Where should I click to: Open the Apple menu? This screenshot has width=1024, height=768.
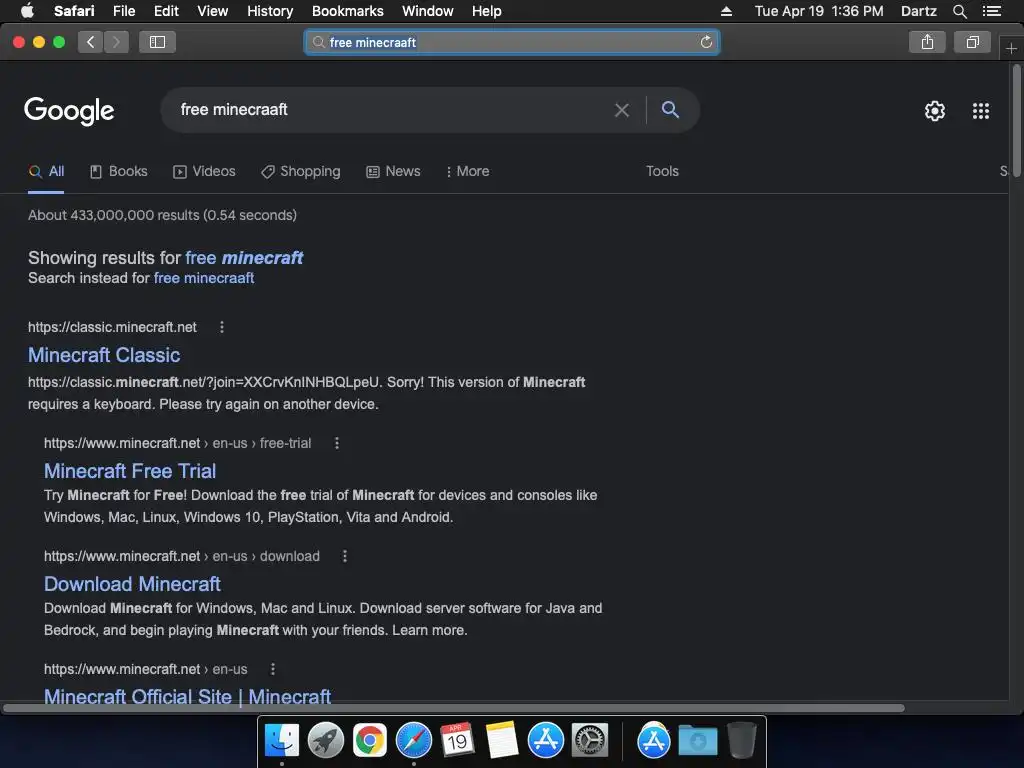pos(27,11)
